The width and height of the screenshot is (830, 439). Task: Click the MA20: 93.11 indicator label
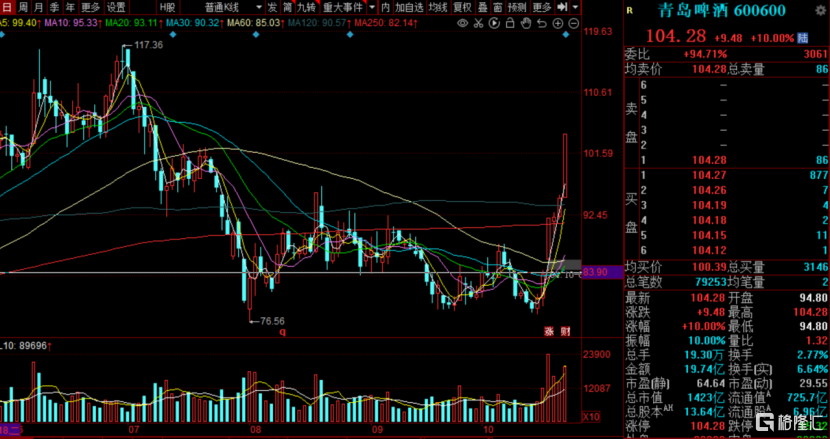[132, 23]
